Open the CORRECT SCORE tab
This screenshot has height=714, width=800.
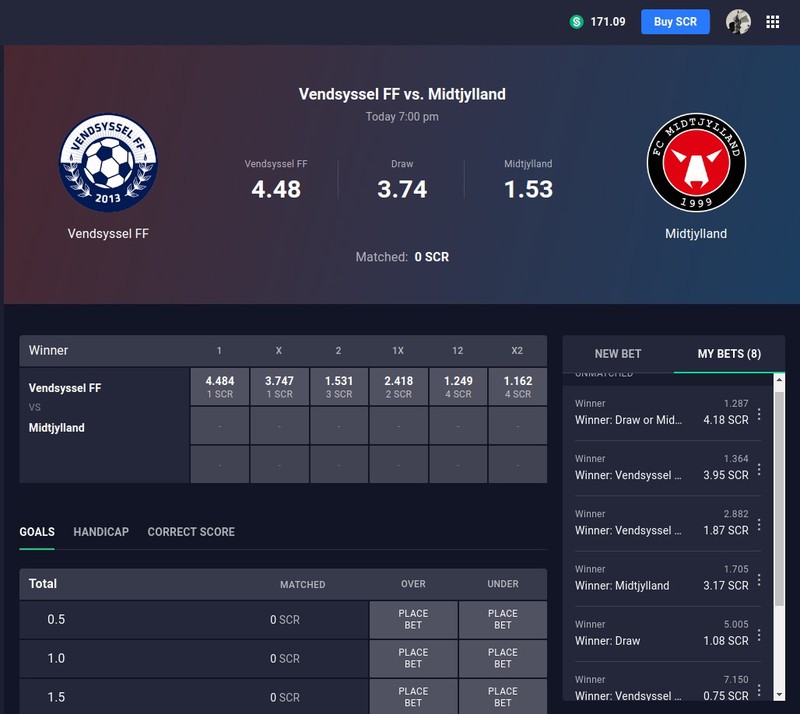191,532
